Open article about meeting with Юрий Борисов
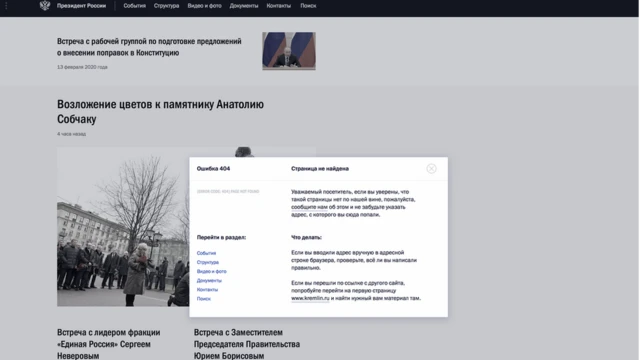Screen dimensions: 640x360 click(x=247, y=344)
